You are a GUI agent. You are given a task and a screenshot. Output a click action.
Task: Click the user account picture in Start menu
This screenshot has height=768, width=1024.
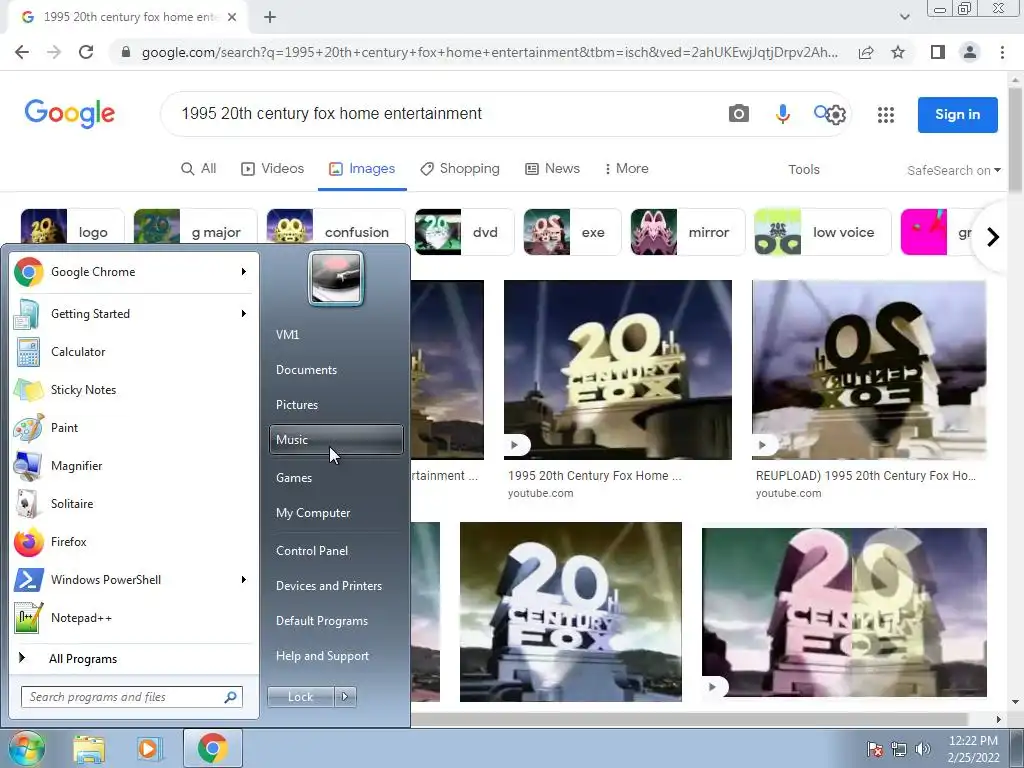click(x=336, y=278)
